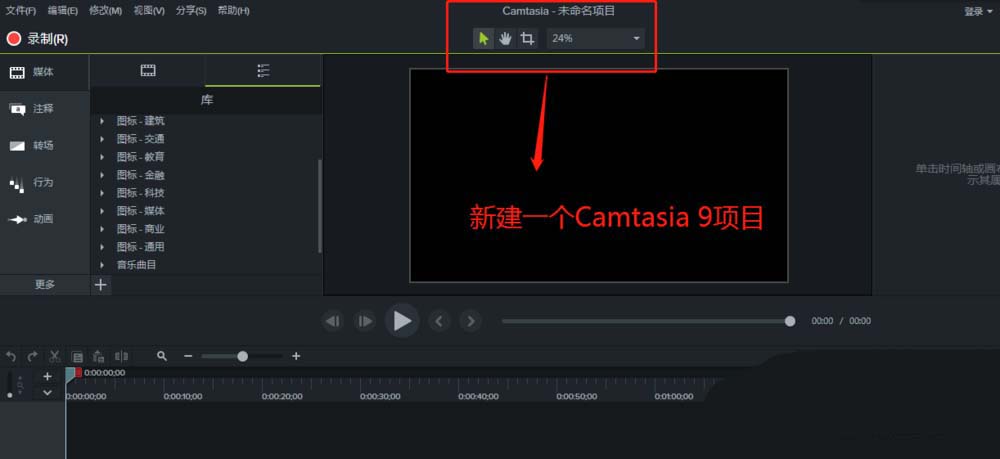Add a new timeline track

47,377
